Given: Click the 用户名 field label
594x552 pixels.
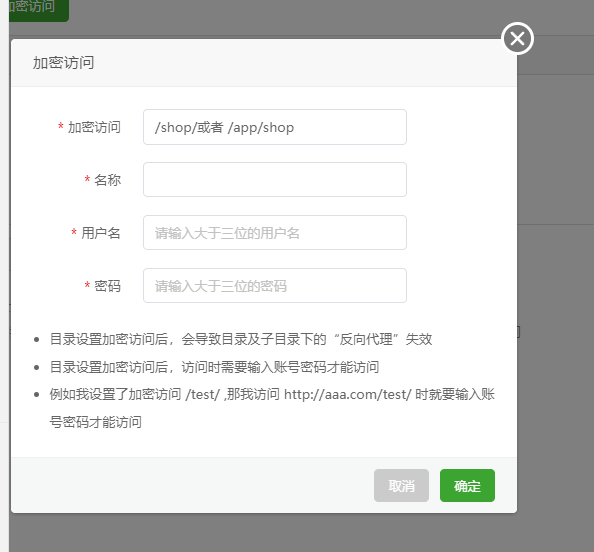Looking at the screenshot, I should point(100,233).
